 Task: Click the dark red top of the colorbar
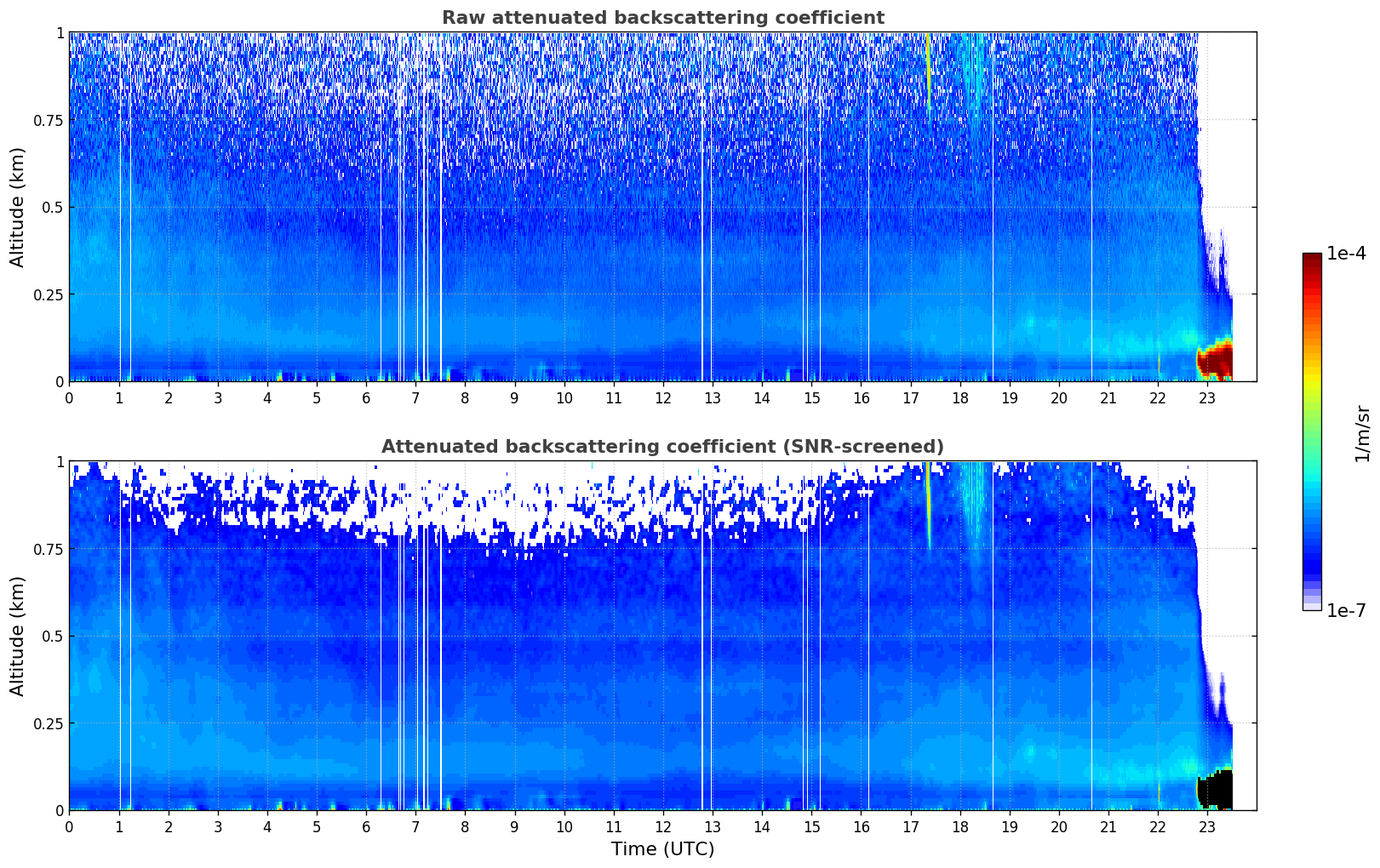tap(1311, 259)
